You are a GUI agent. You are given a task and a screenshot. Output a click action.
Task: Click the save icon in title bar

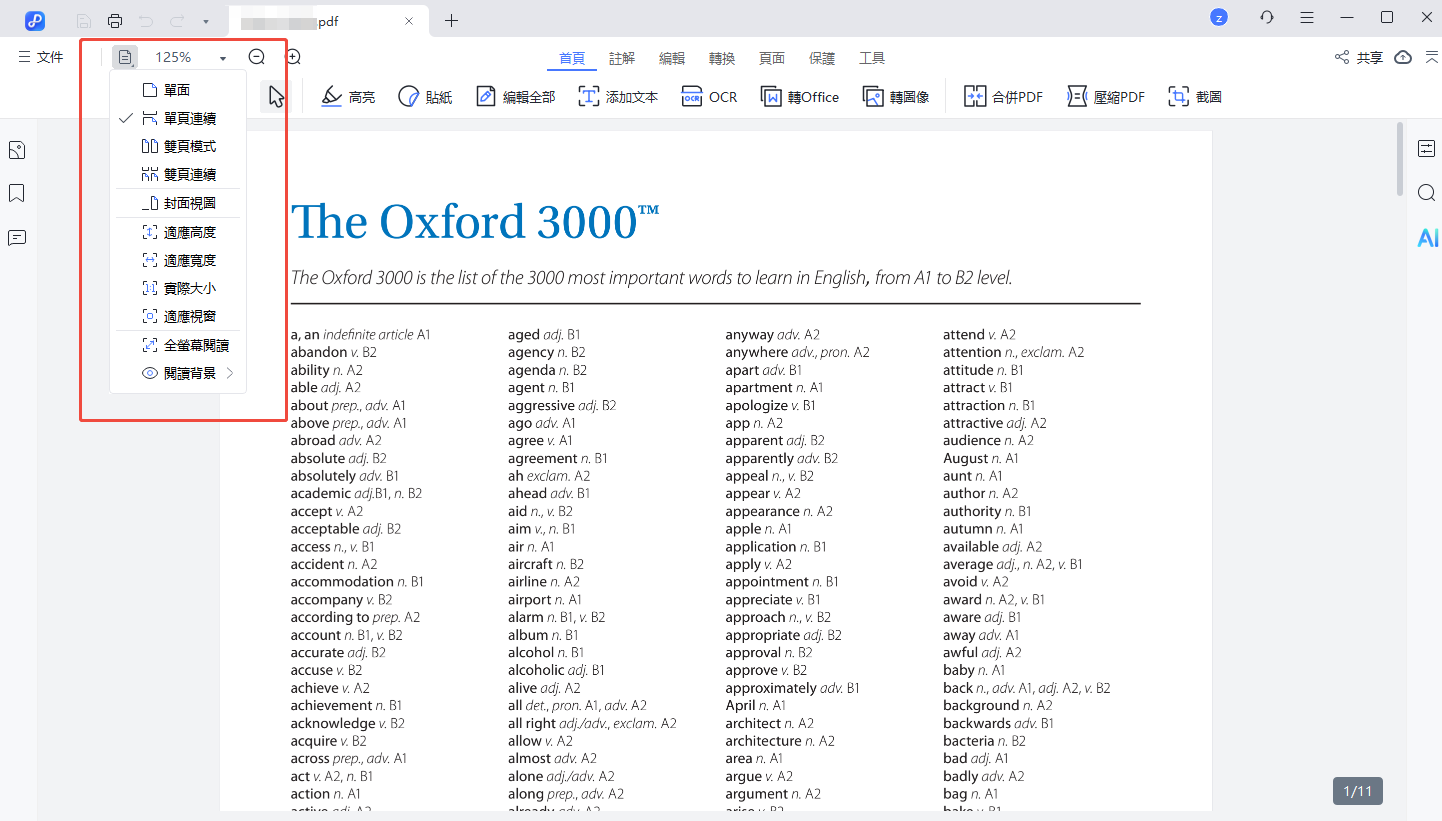click(84, 20)
